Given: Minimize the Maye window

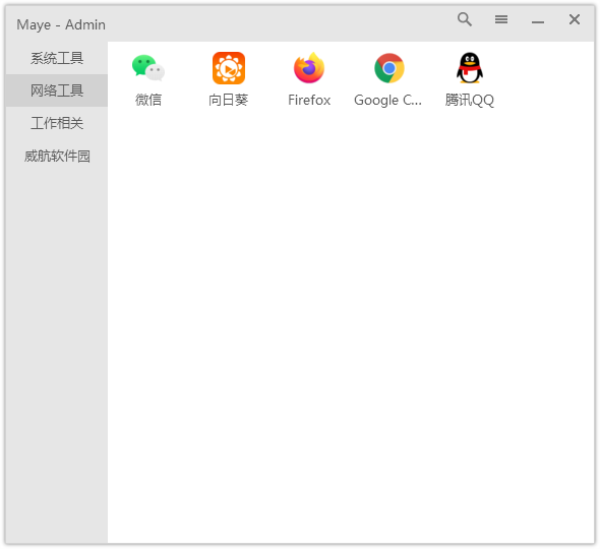Looking at the screenshot, I should click(538, 21).
